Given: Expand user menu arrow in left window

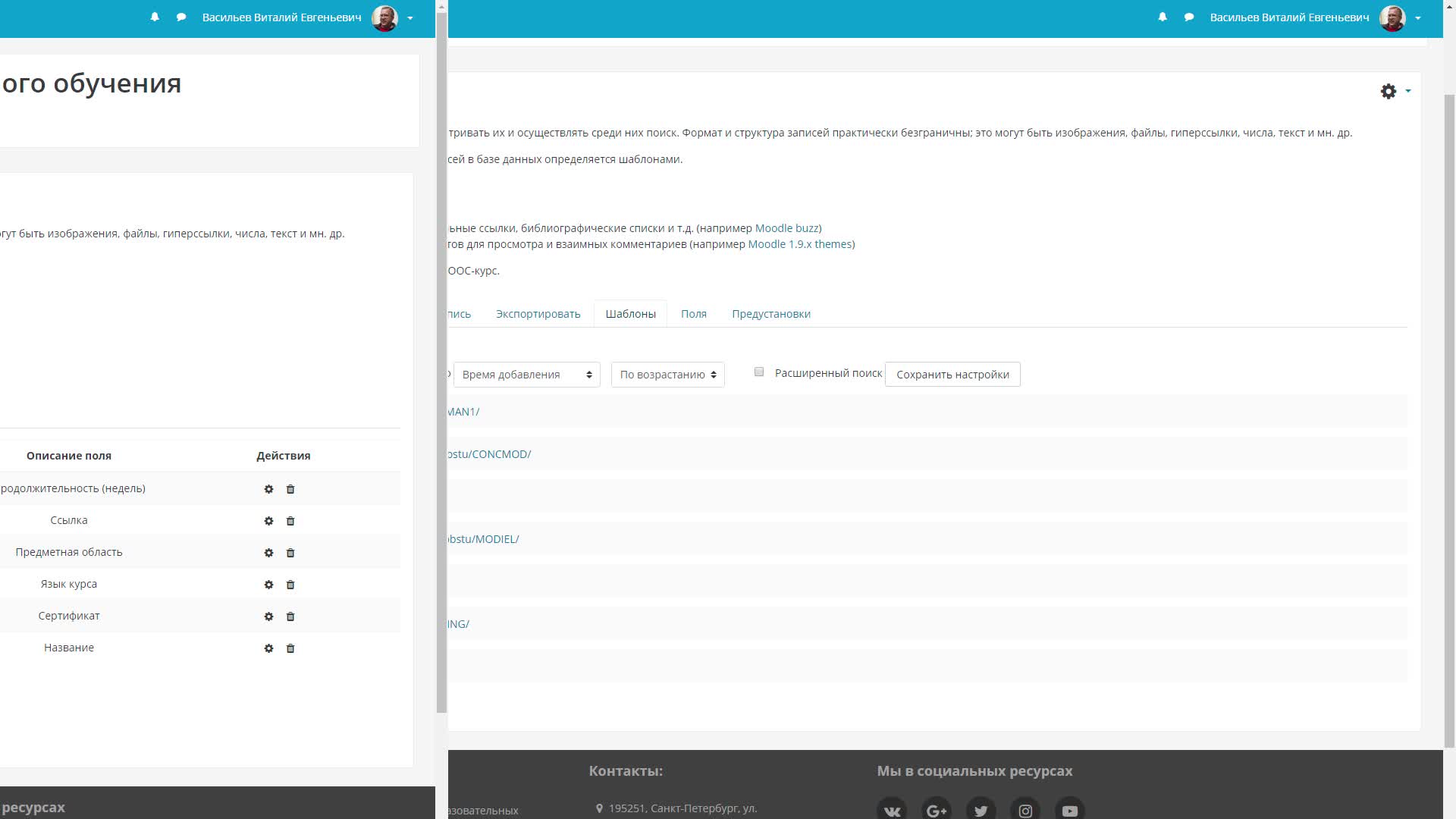Looking at the screenshot, I should [x=410, y=18].
